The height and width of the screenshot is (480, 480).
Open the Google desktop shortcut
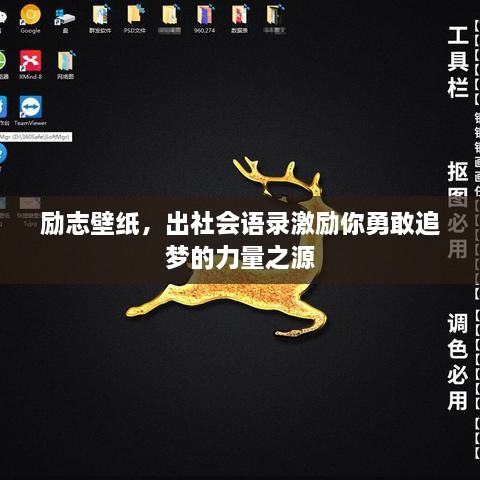point(30,19)
